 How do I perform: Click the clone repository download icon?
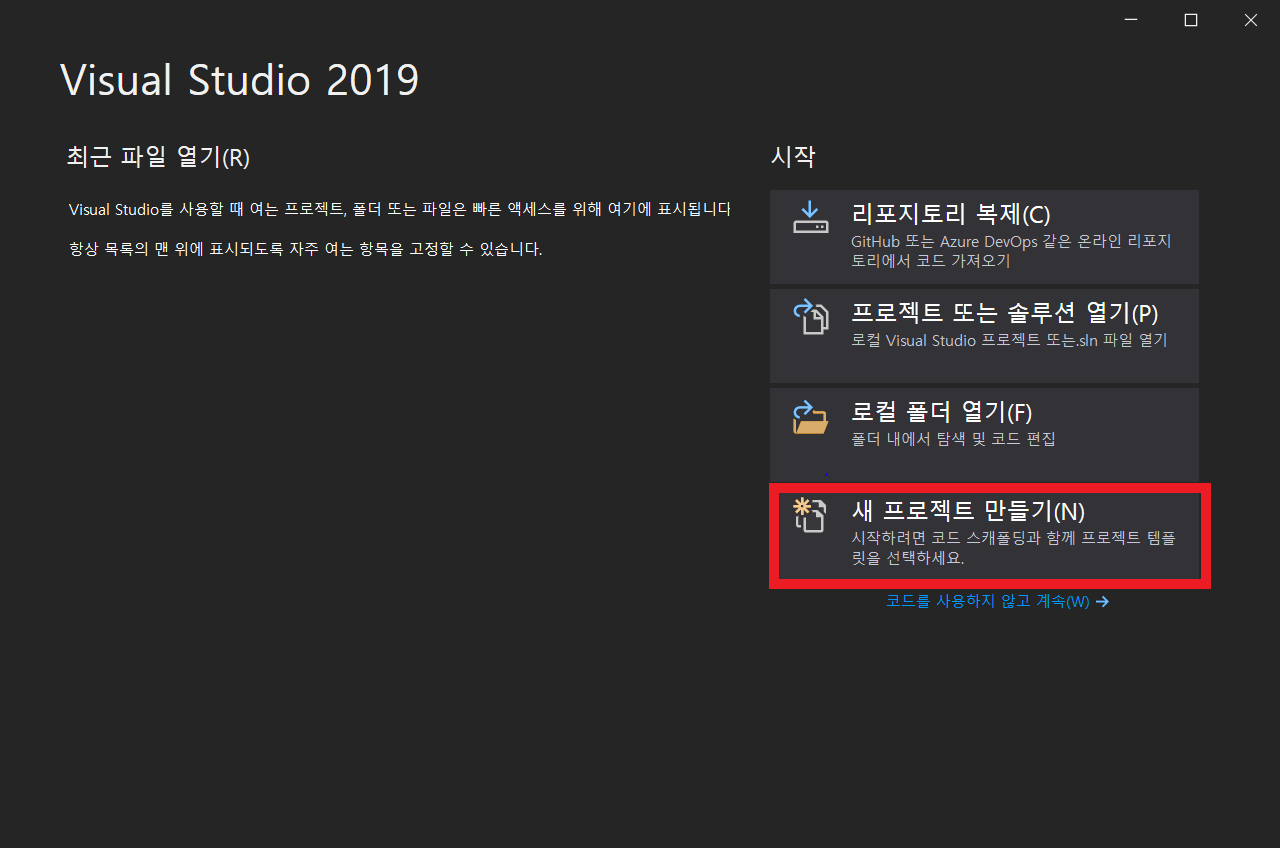[x=811, y=217]
